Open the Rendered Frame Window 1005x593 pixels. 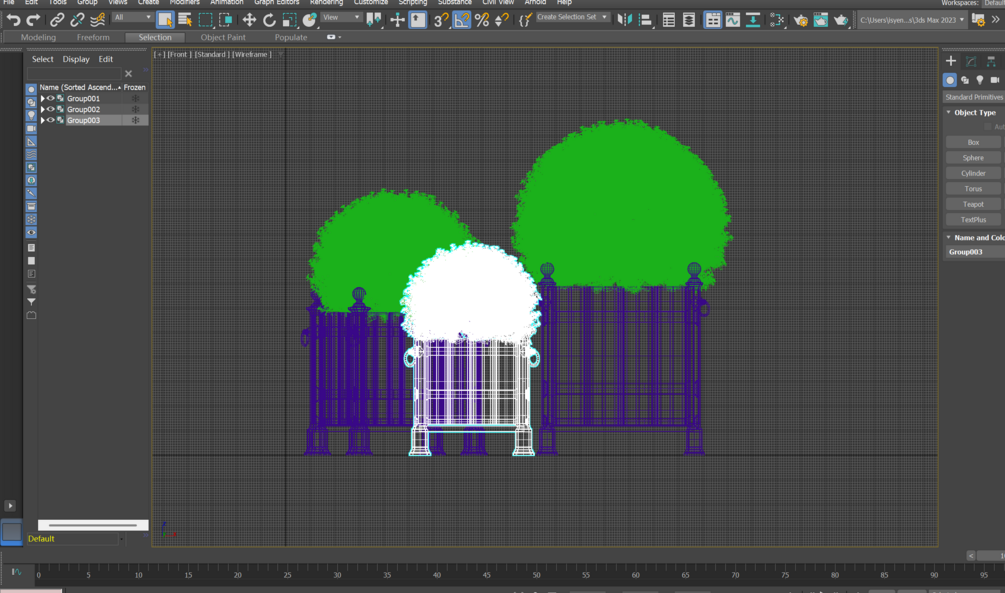tap(820, 20)
